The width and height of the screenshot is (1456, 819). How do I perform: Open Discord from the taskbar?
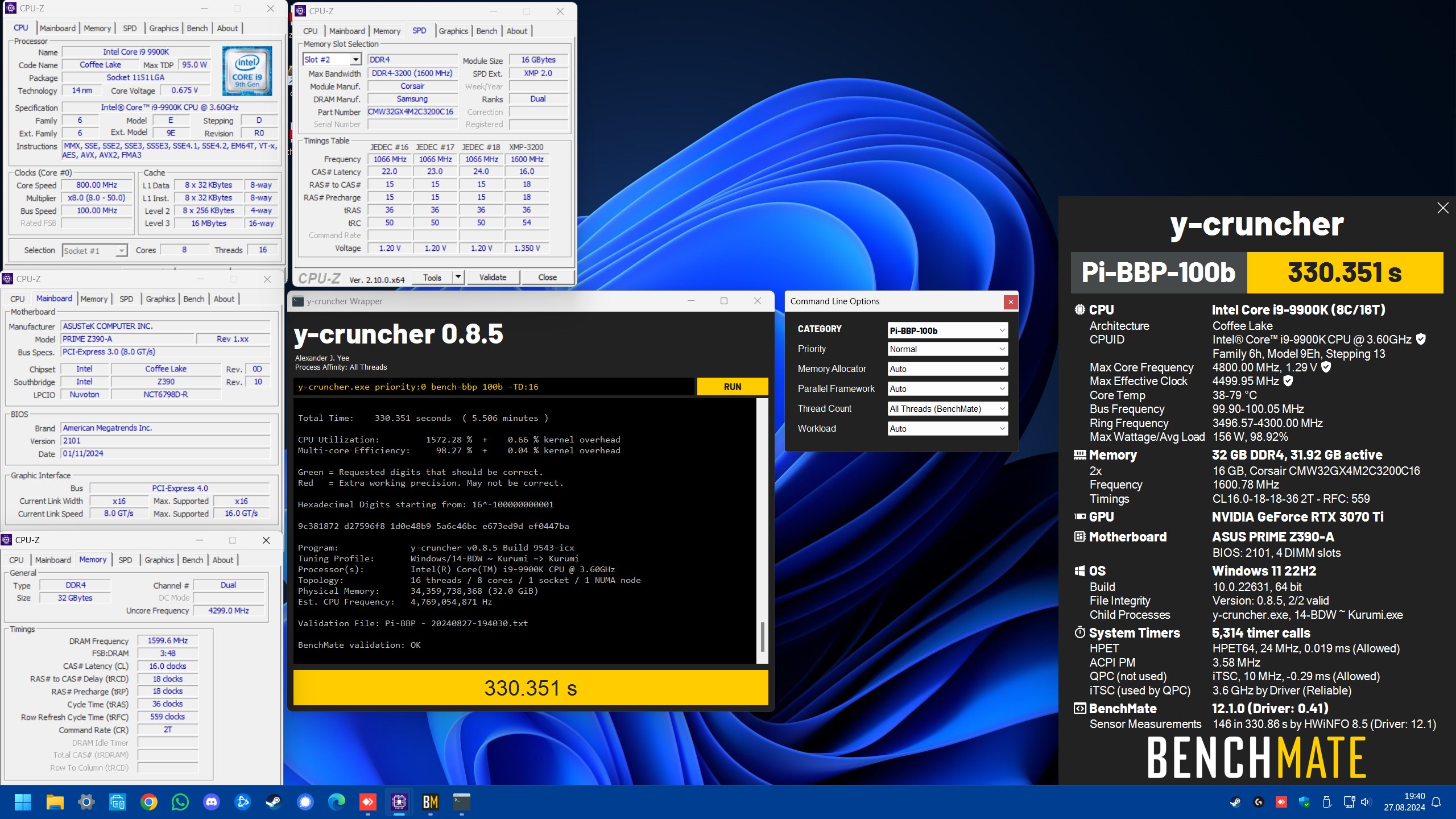point(211,802)
